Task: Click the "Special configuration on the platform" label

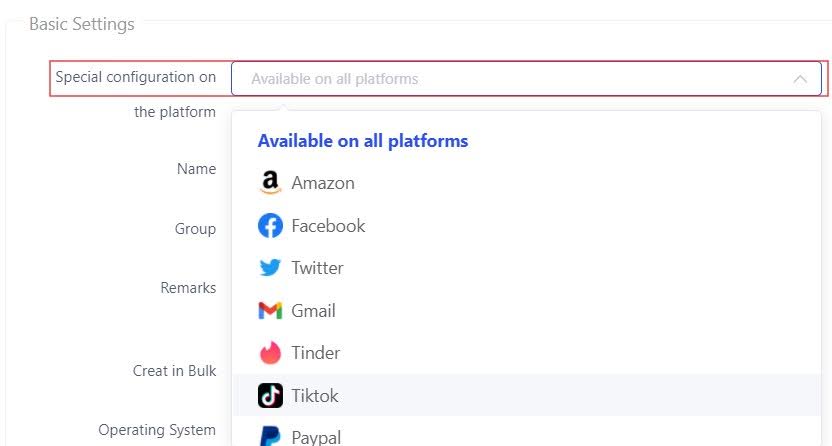Action: point(136,77)
